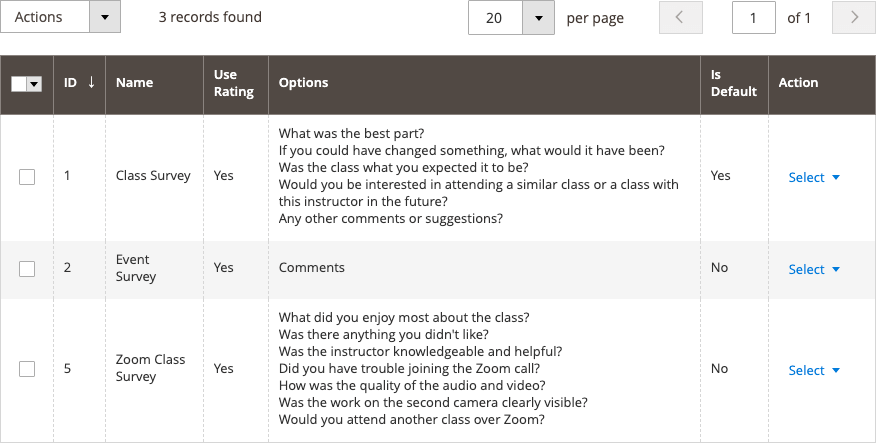The width and height of the screenshot is (876, 443).
Task: Toggle the select-all checkbox in header
Action: click(19, 85)
